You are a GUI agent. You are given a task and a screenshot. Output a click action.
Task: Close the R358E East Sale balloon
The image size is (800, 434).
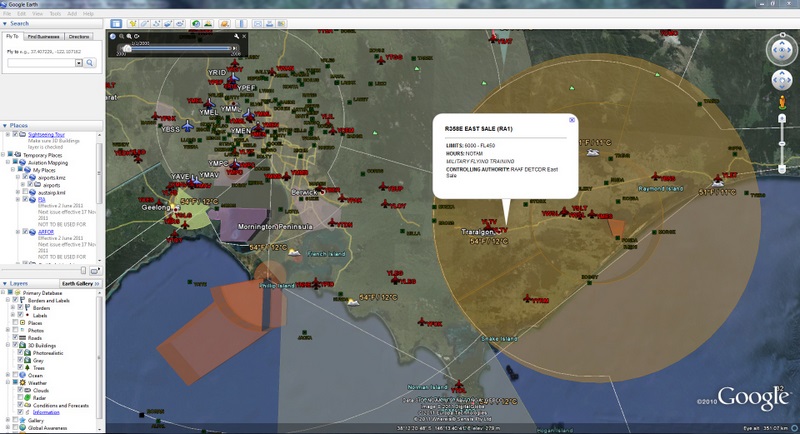(x=572, y=120)
